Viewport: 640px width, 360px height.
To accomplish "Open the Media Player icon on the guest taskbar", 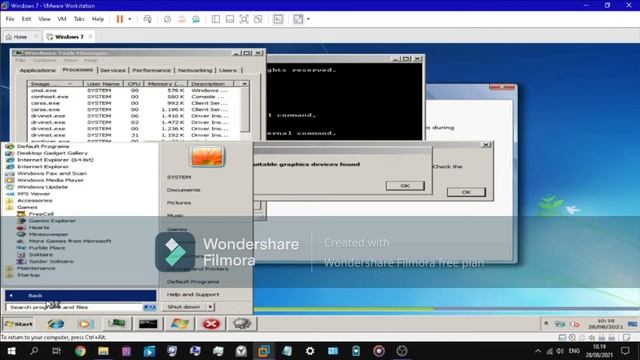I will (x=85, y=324).
